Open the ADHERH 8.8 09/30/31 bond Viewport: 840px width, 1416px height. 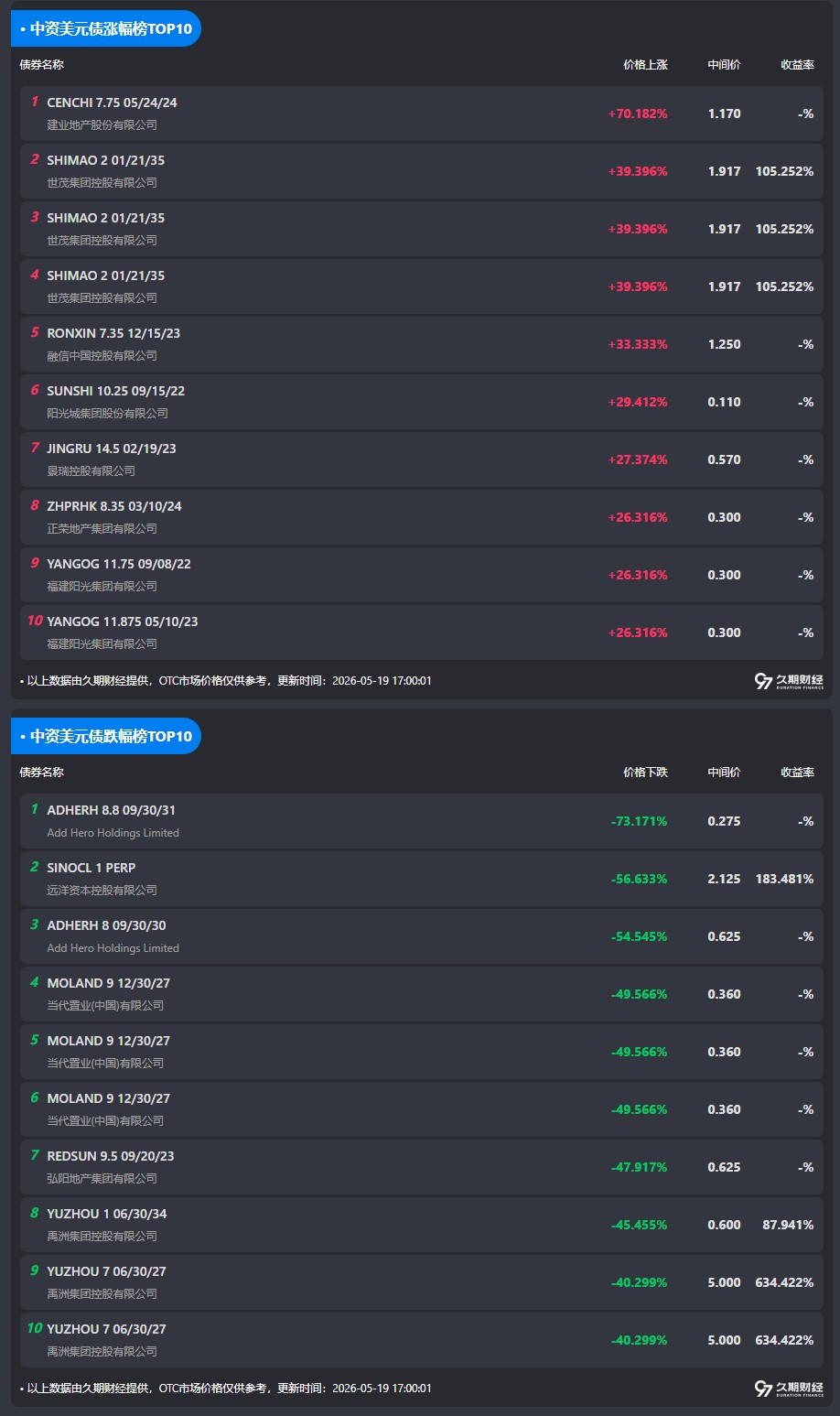pos(422,821)
